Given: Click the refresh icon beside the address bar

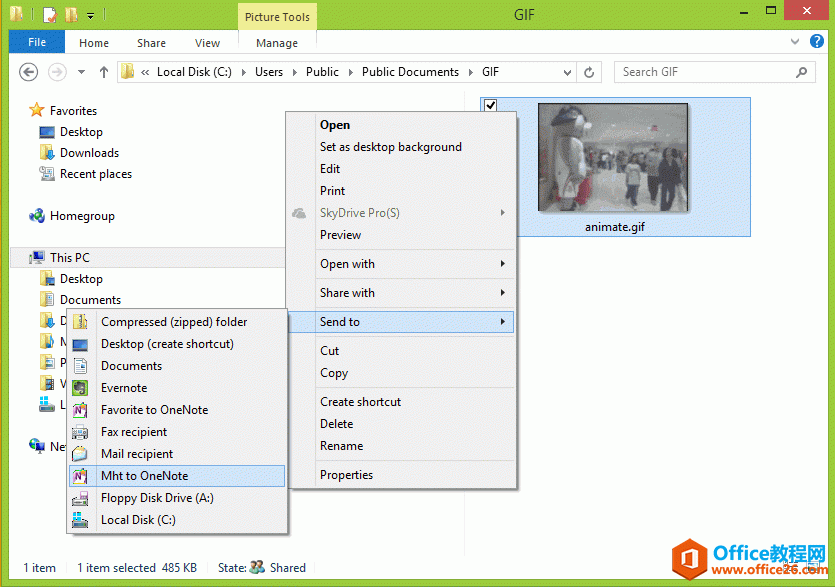Looking at the screenshot, I should tap(588, 72).
